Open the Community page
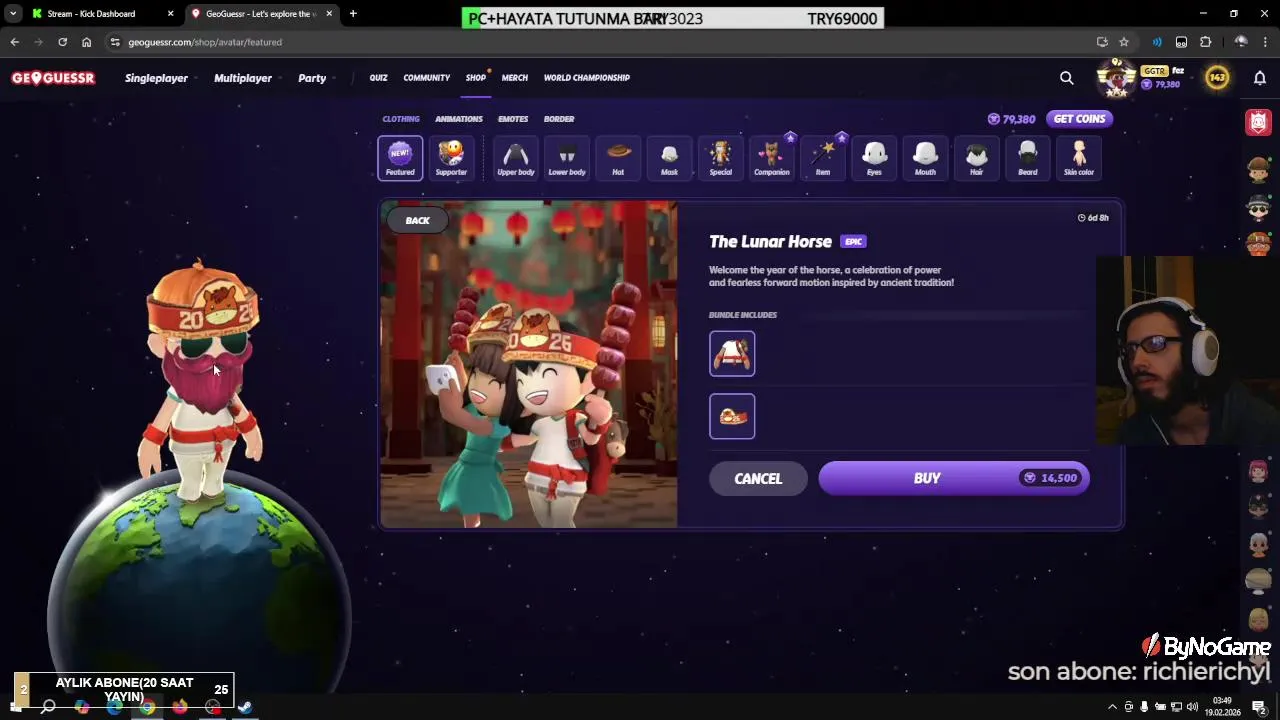Viewport: 1280px width, 720px height. (x=427, y=78)
